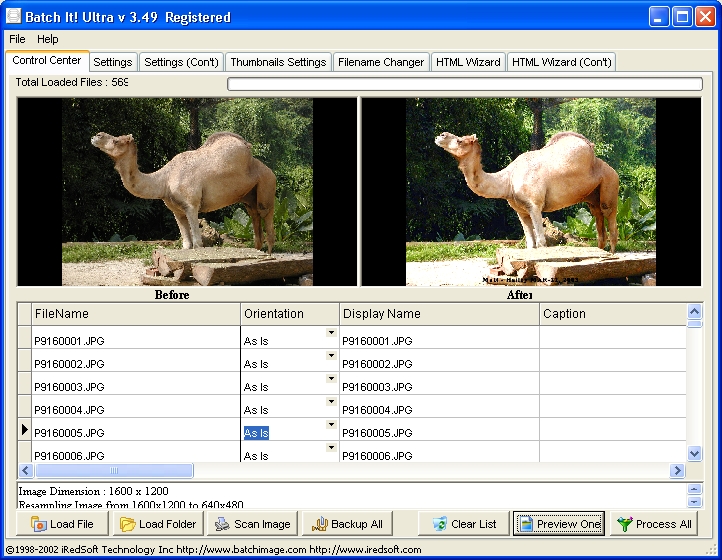Screen dimensions: 722x560
Task: Click the Process All button label
Action: 664,524
